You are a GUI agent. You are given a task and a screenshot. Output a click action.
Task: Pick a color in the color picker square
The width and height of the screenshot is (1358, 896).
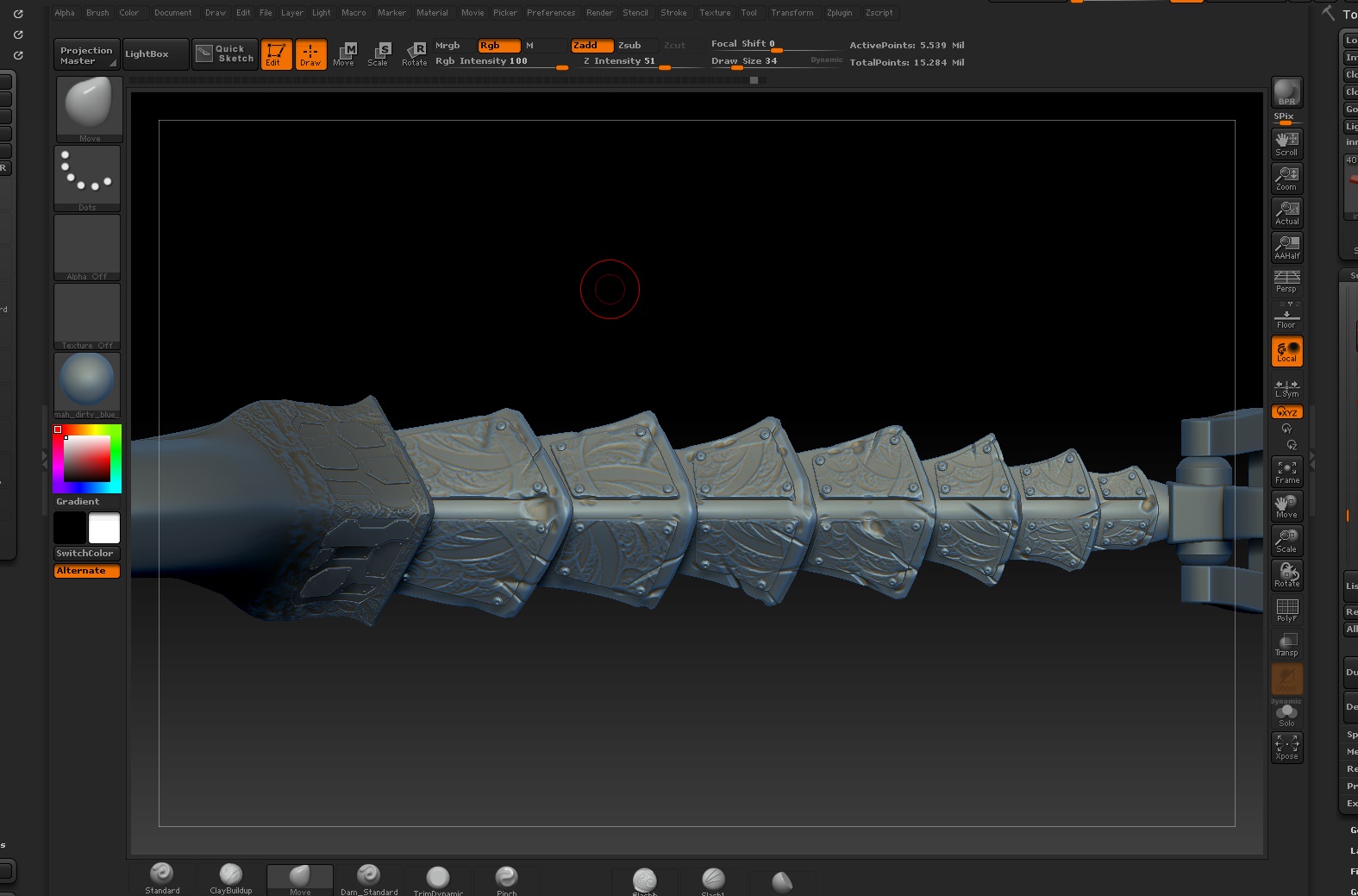pyautogui.click(x=87, y=459)
